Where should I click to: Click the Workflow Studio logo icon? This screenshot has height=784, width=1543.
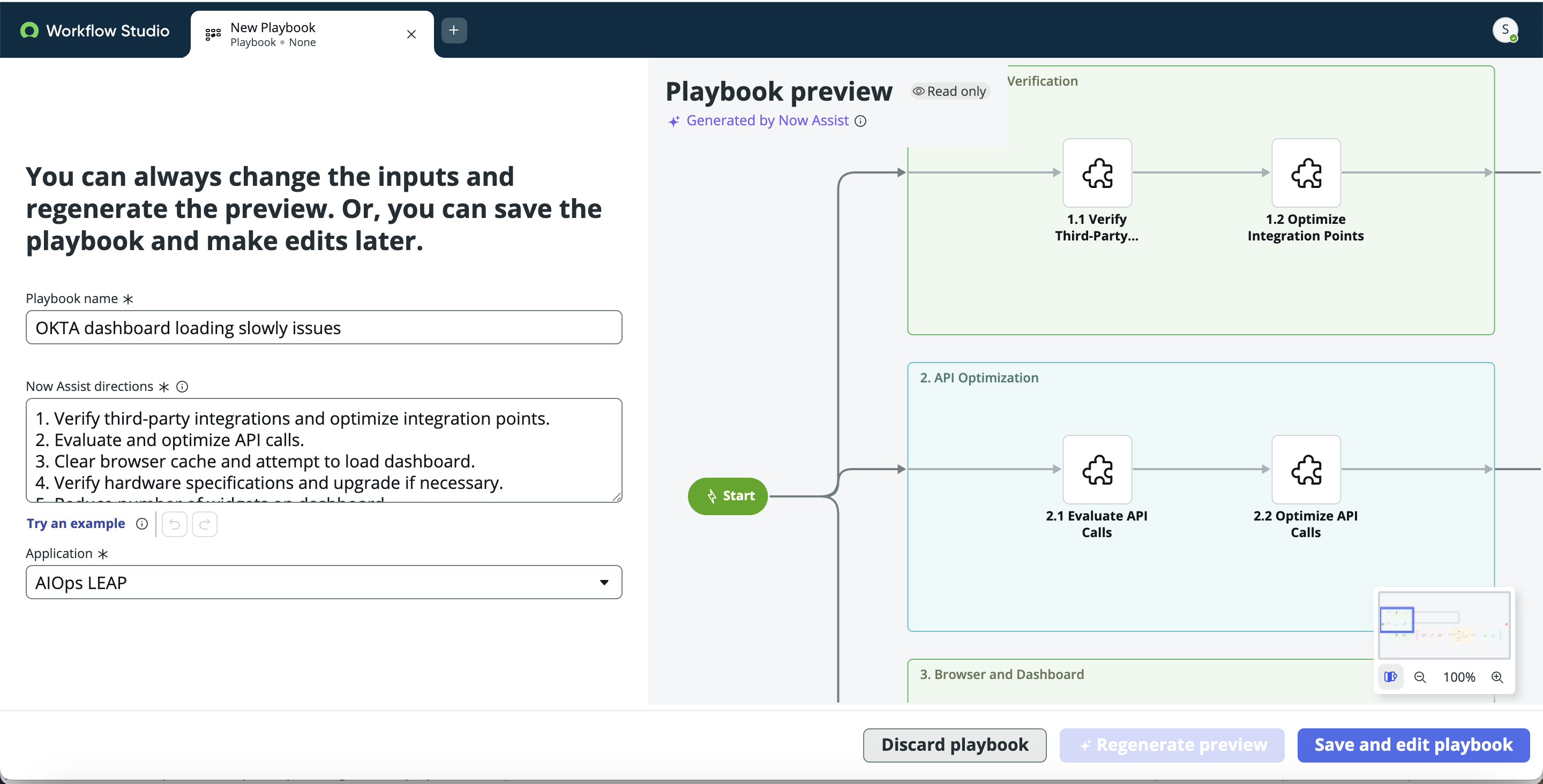click(29, 31)
